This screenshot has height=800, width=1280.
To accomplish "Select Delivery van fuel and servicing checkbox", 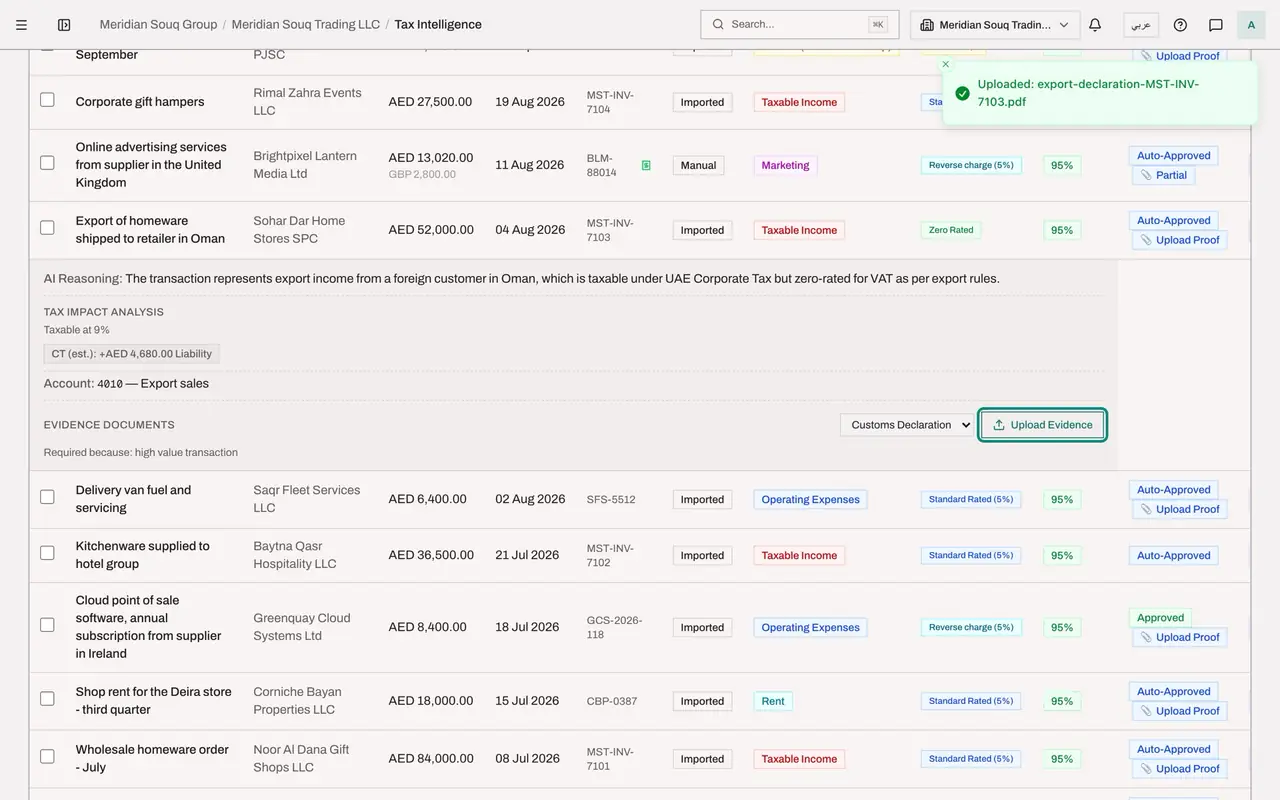I will (x=47, y=497).
